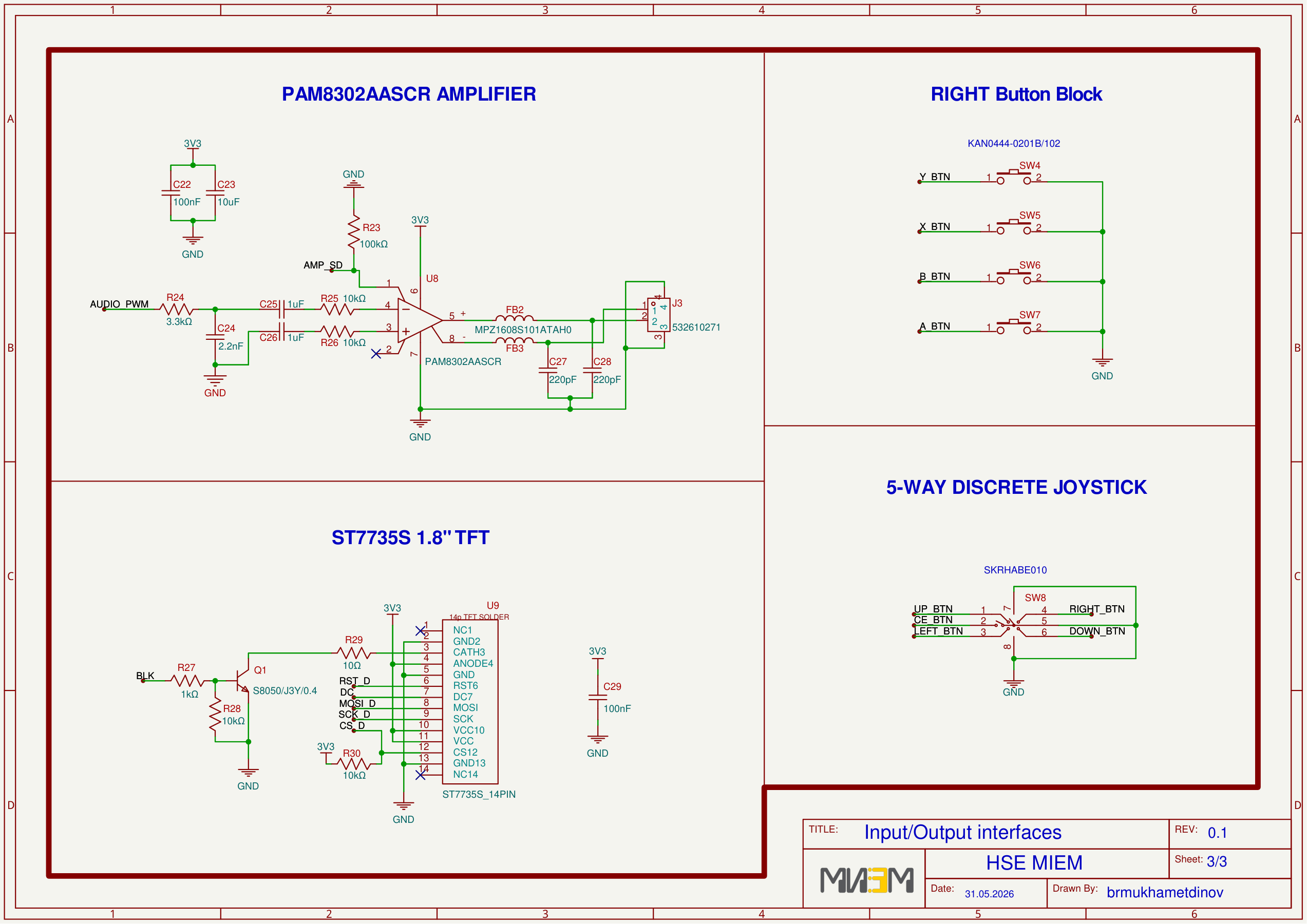The height and width of the screenshot is (924, 1307).
Task: Click the no-connect X at U9 pin 1
Action: [x=420, y=631]
